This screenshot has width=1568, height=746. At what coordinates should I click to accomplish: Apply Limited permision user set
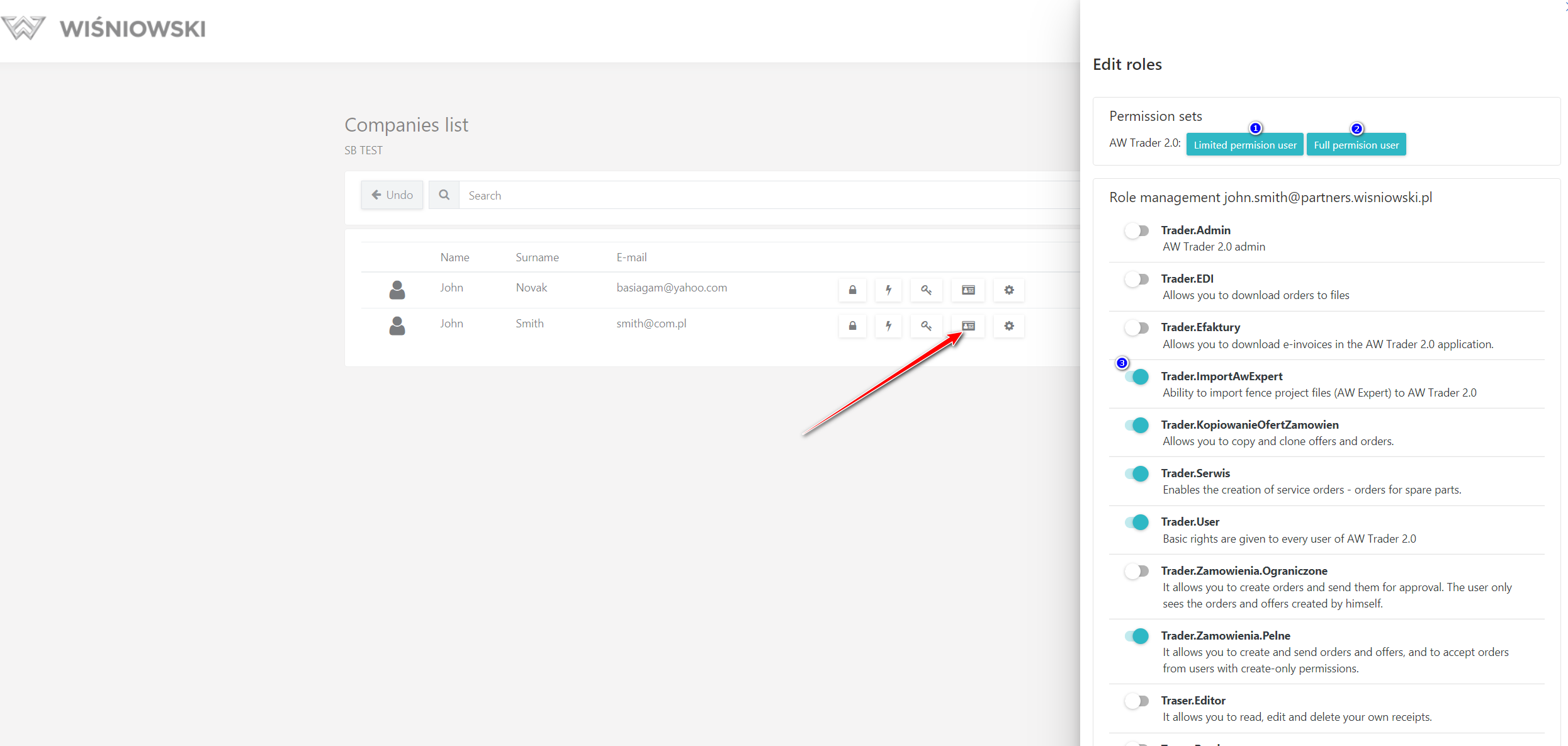tap(1244, 145)
